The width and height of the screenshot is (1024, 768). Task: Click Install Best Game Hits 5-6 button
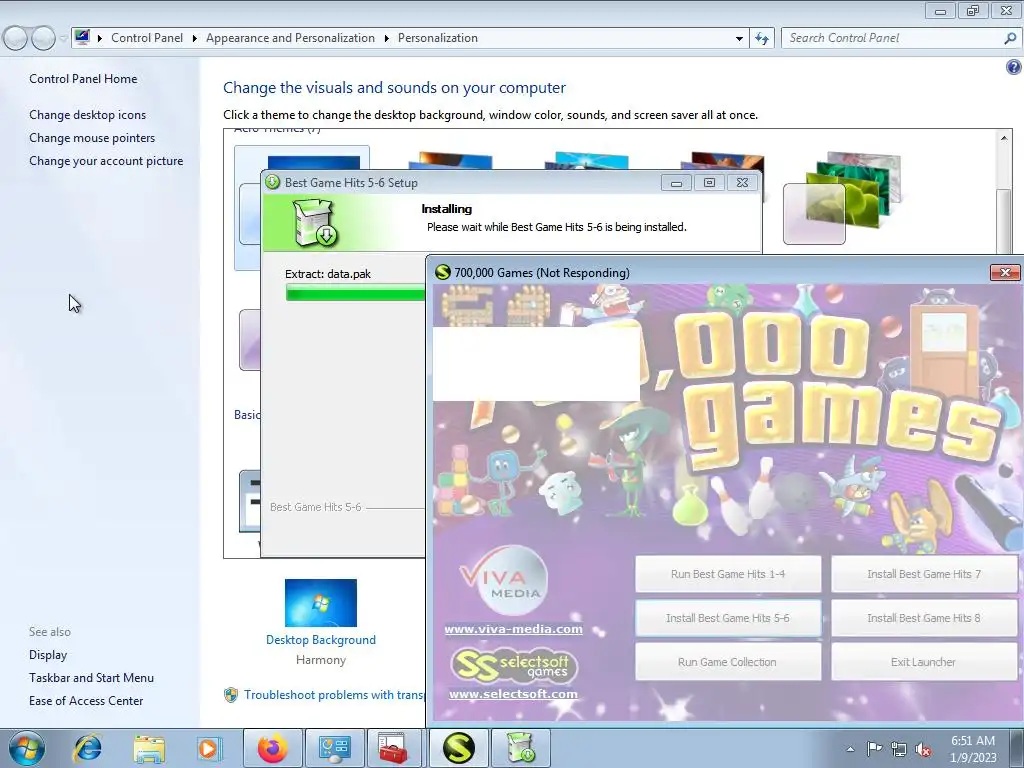728,618
